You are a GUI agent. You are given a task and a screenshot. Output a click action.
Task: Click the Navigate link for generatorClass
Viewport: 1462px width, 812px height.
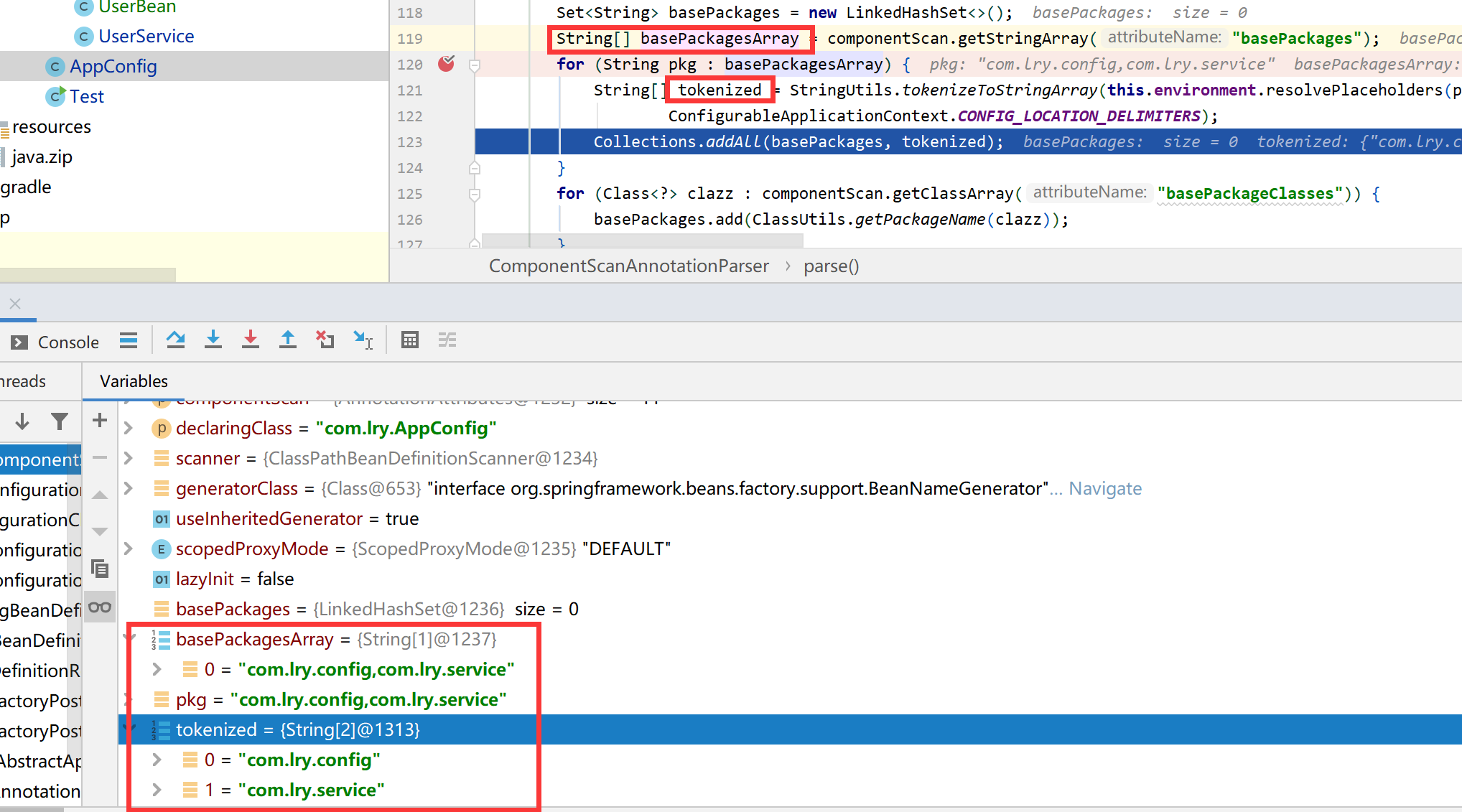pos(1105,489)
